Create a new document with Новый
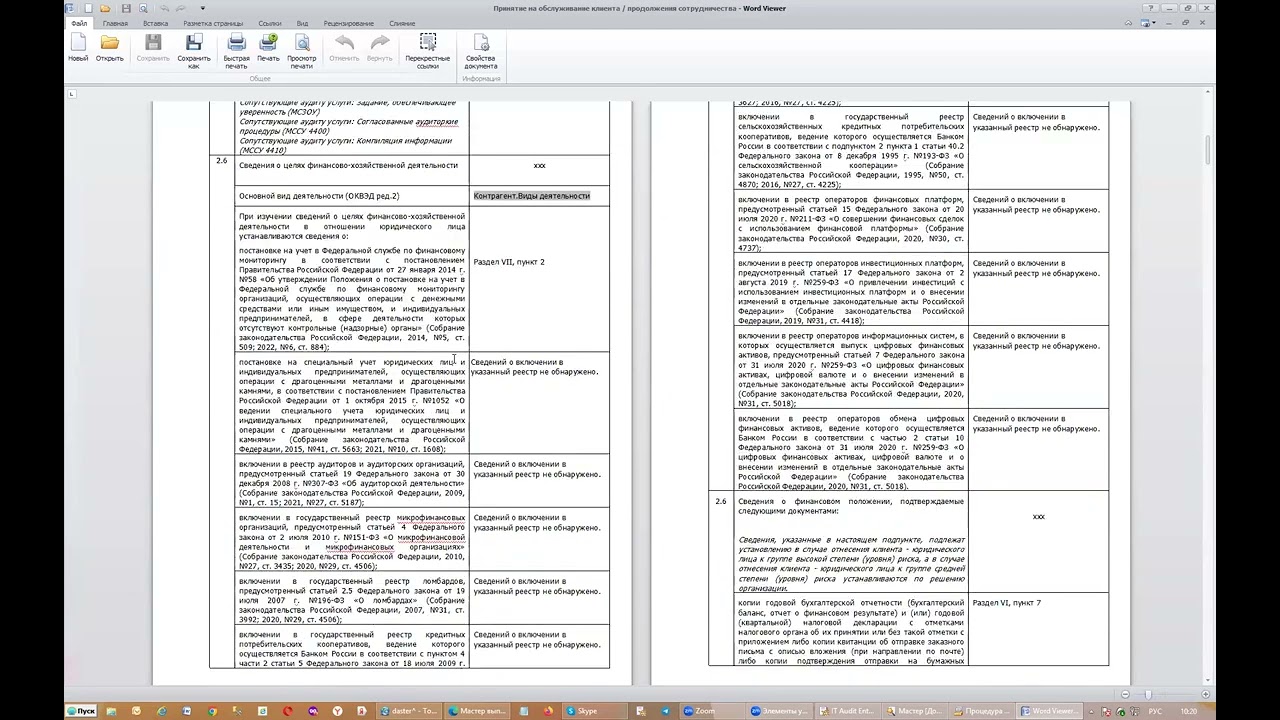The image size is (1280, 720). [x=78, y=48]
